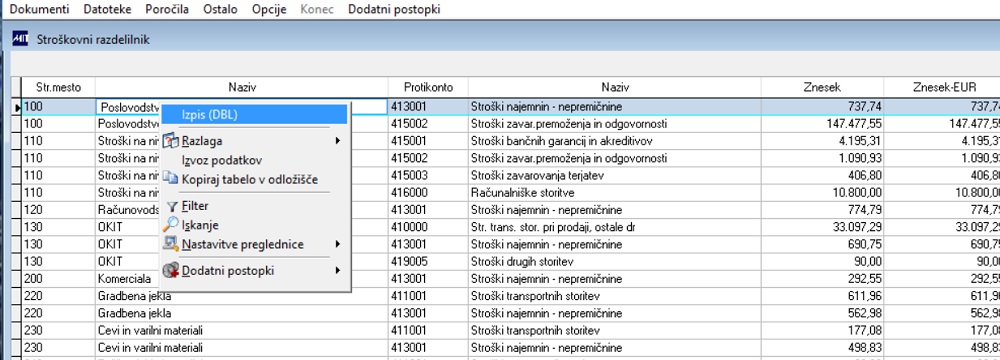1000x360 pixels.
Task: Click Znesek 33.097,29 cell
Action: pyautogui.click(x=822, y=227)
